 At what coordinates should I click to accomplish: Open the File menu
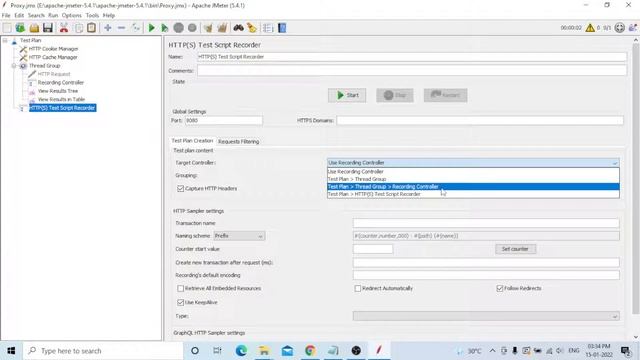click(6, 16)
